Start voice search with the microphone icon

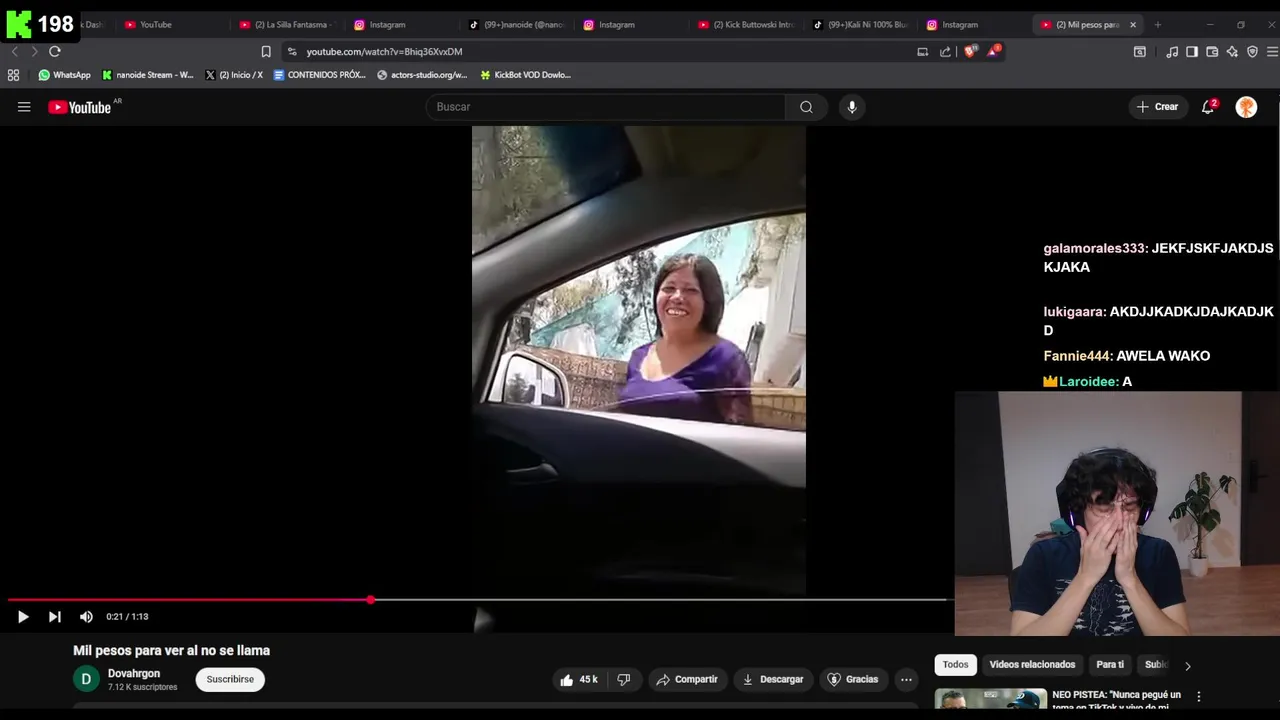point(851,107)
